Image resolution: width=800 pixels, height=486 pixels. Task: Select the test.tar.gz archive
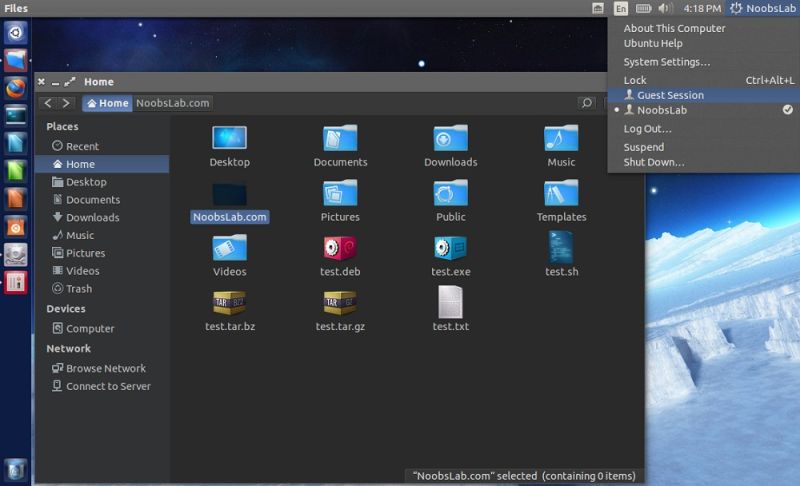340,303
